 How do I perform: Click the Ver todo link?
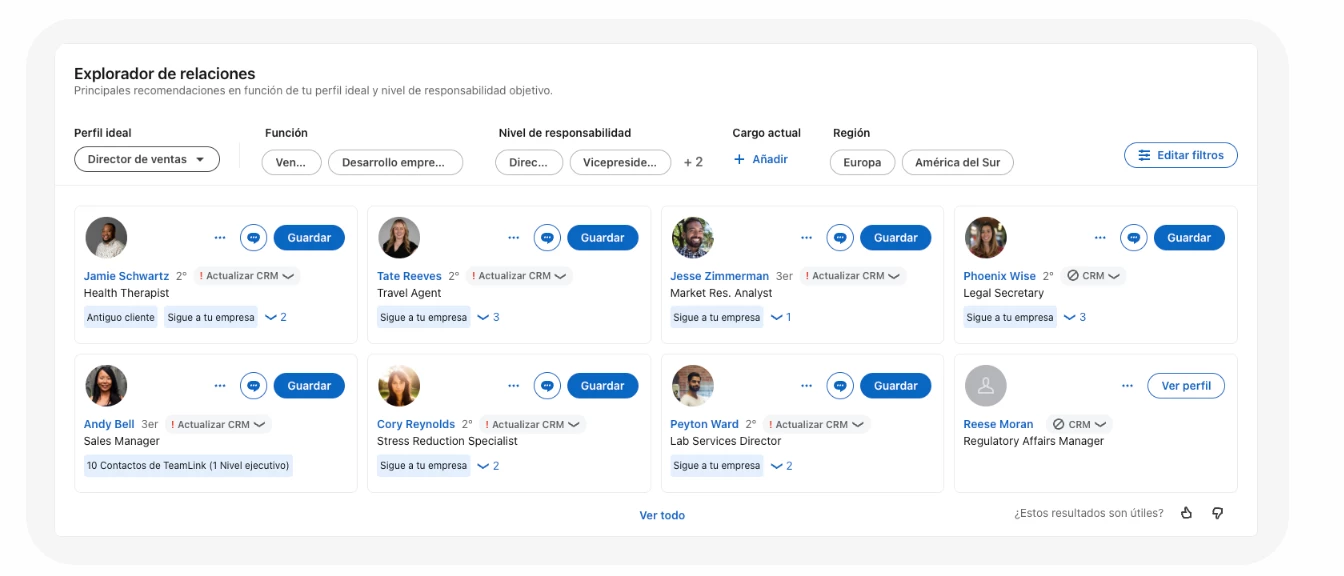[662, 515]
